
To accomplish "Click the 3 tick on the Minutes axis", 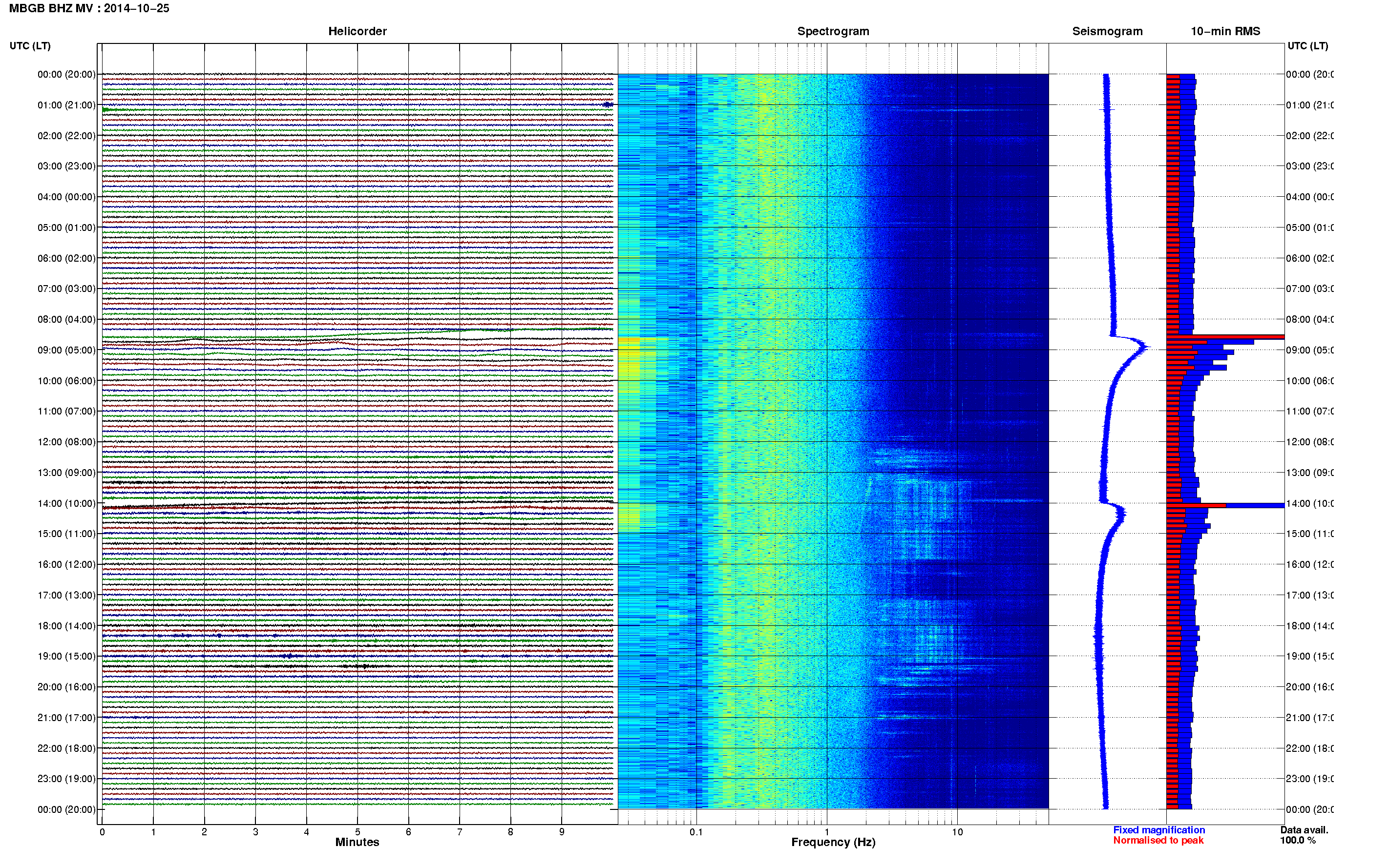I will pyautogui.click(x=255, y=832).
